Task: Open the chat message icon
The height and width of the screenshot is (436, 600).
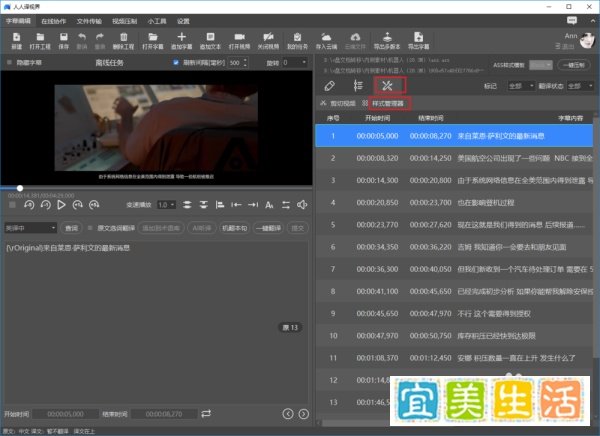Action: pos(572,21)
